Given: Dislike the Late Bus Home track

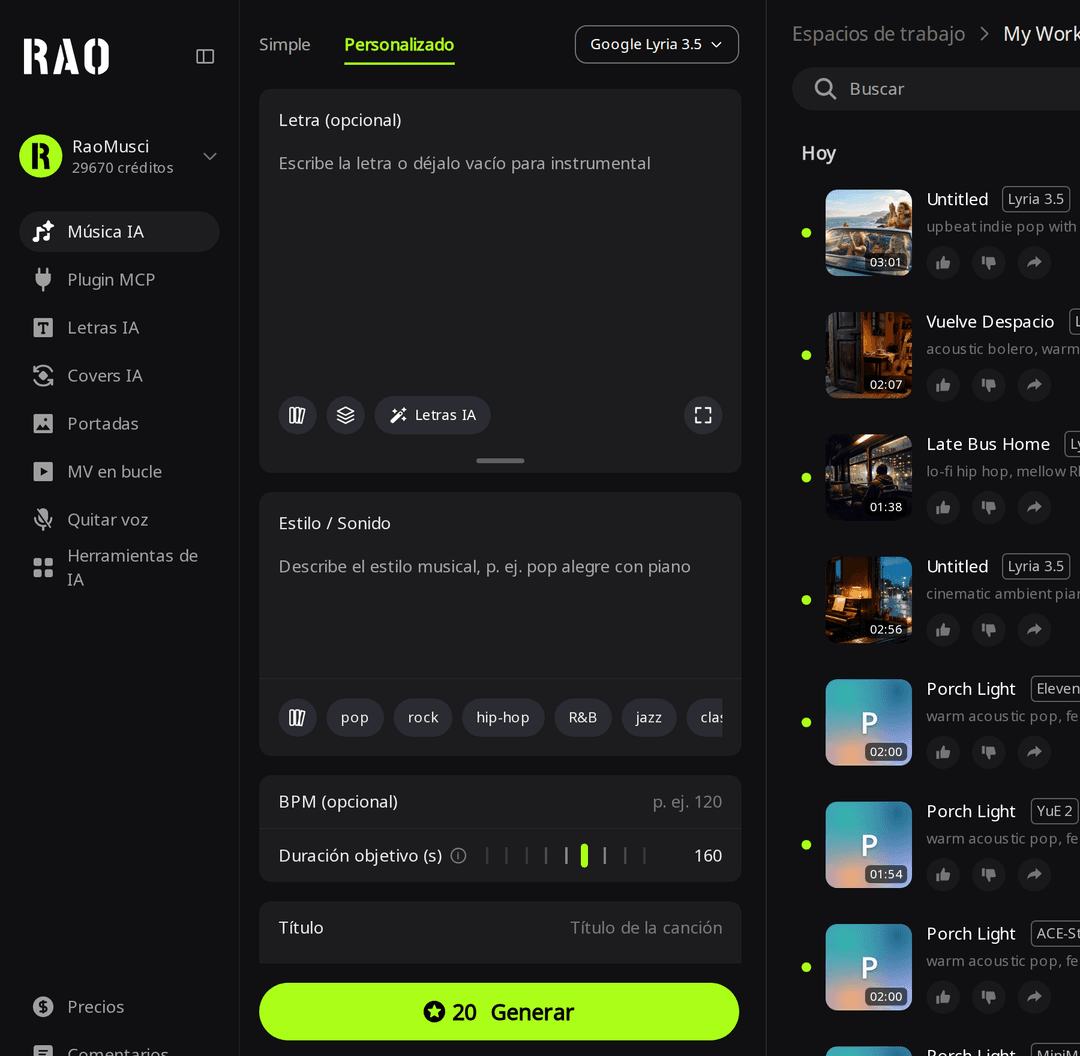Looking at the screenshot, I should click(x=988, y=508).
